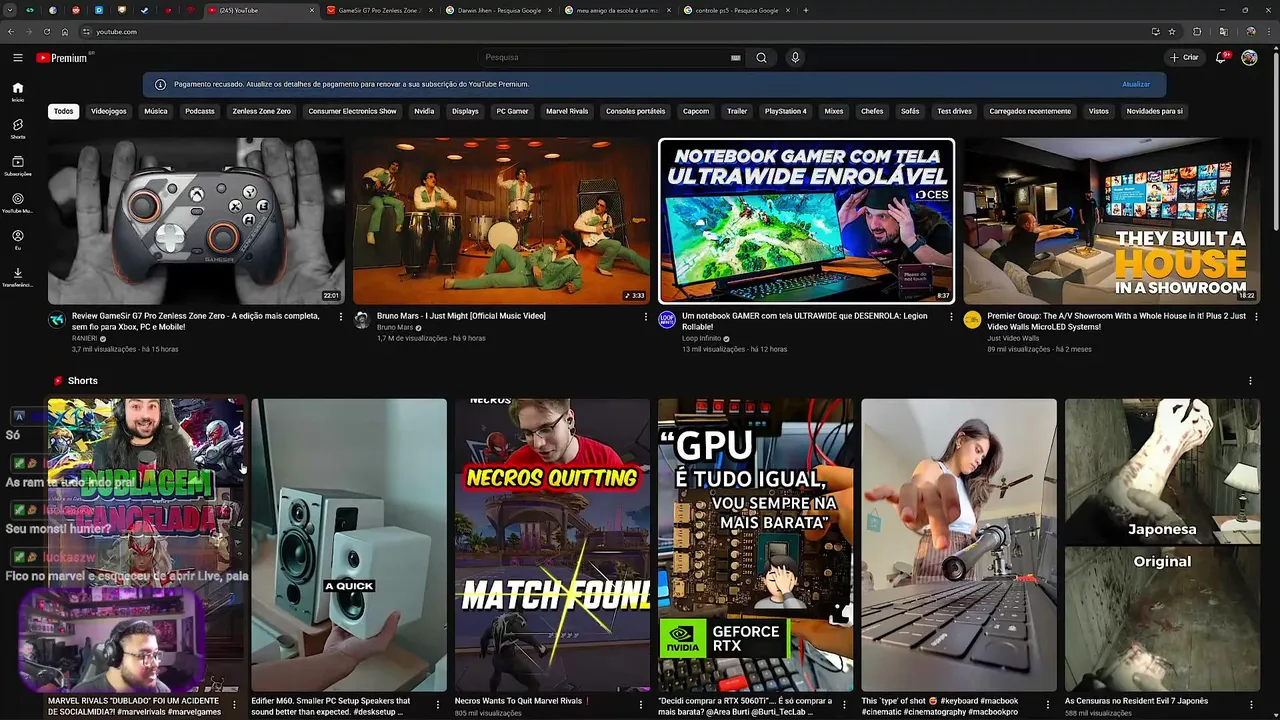The width and height of the screenshot is (1280, 720).
Task: Select the Todos filter chip
Action: tap(64, 111)
